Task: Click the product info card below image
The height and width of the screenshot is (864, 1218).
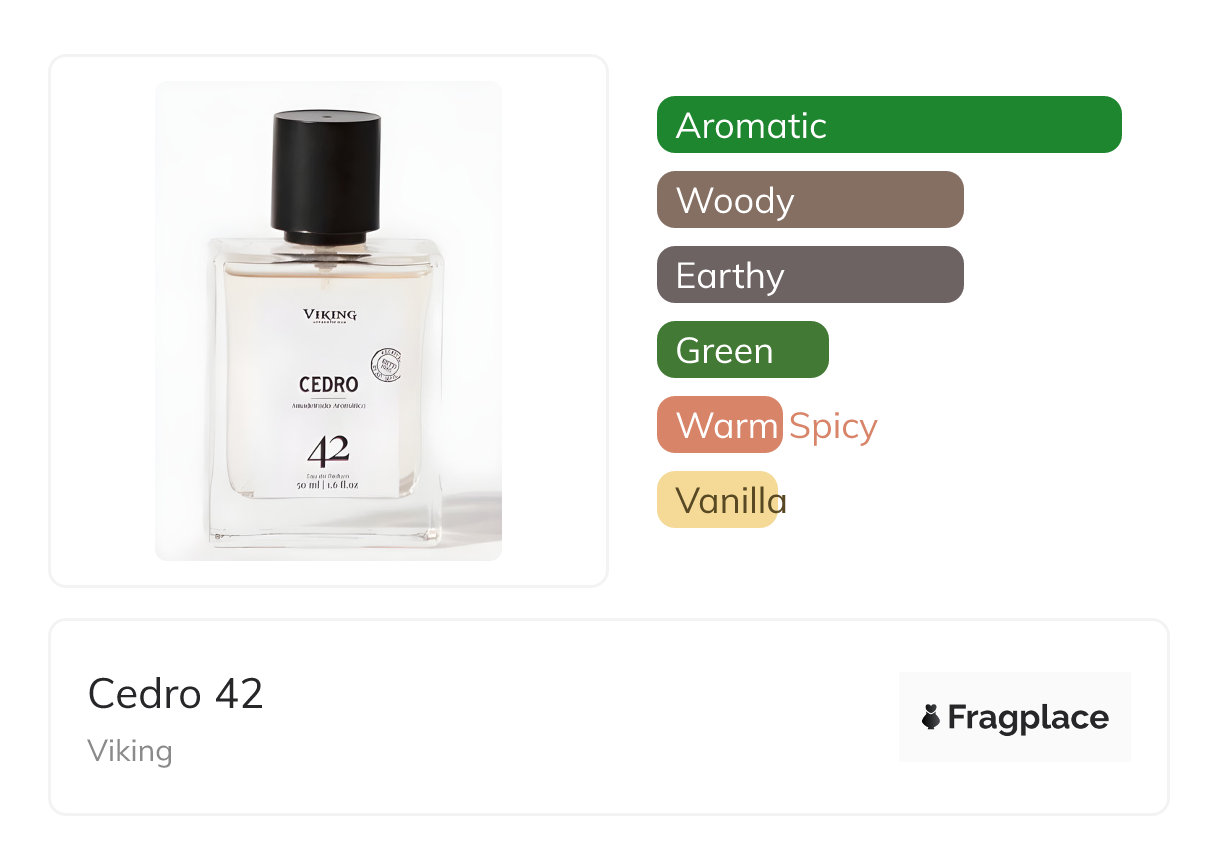Action: [609, 717]
